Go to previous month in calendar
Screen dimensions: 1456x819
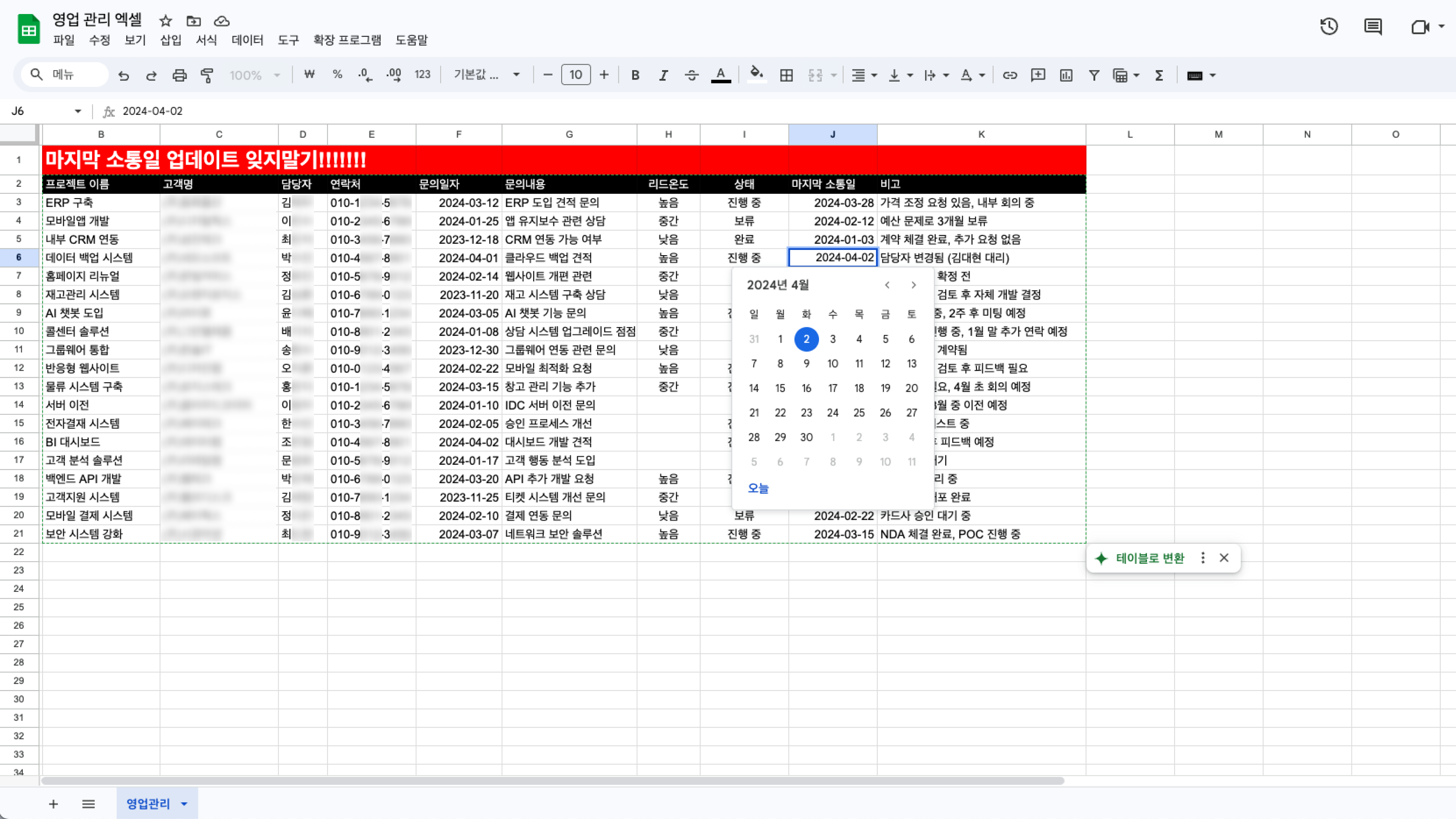coord(887,285)
